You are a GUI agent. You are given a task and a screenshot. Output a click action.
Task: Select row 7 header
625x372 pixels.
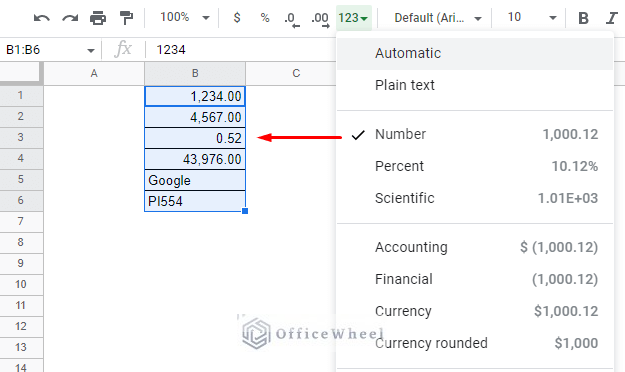[21, 222]
